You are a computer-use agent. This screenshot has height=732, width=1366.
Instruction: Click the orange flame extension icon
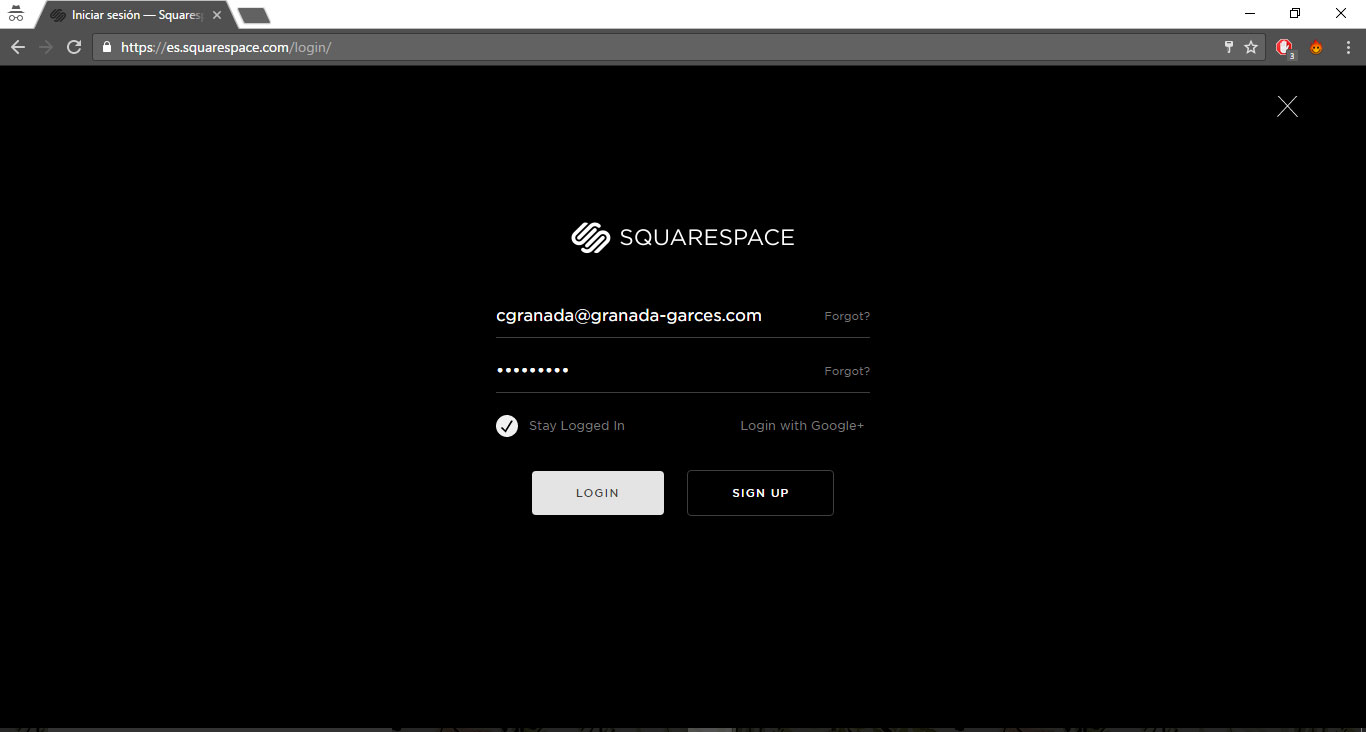point(1316,47)
